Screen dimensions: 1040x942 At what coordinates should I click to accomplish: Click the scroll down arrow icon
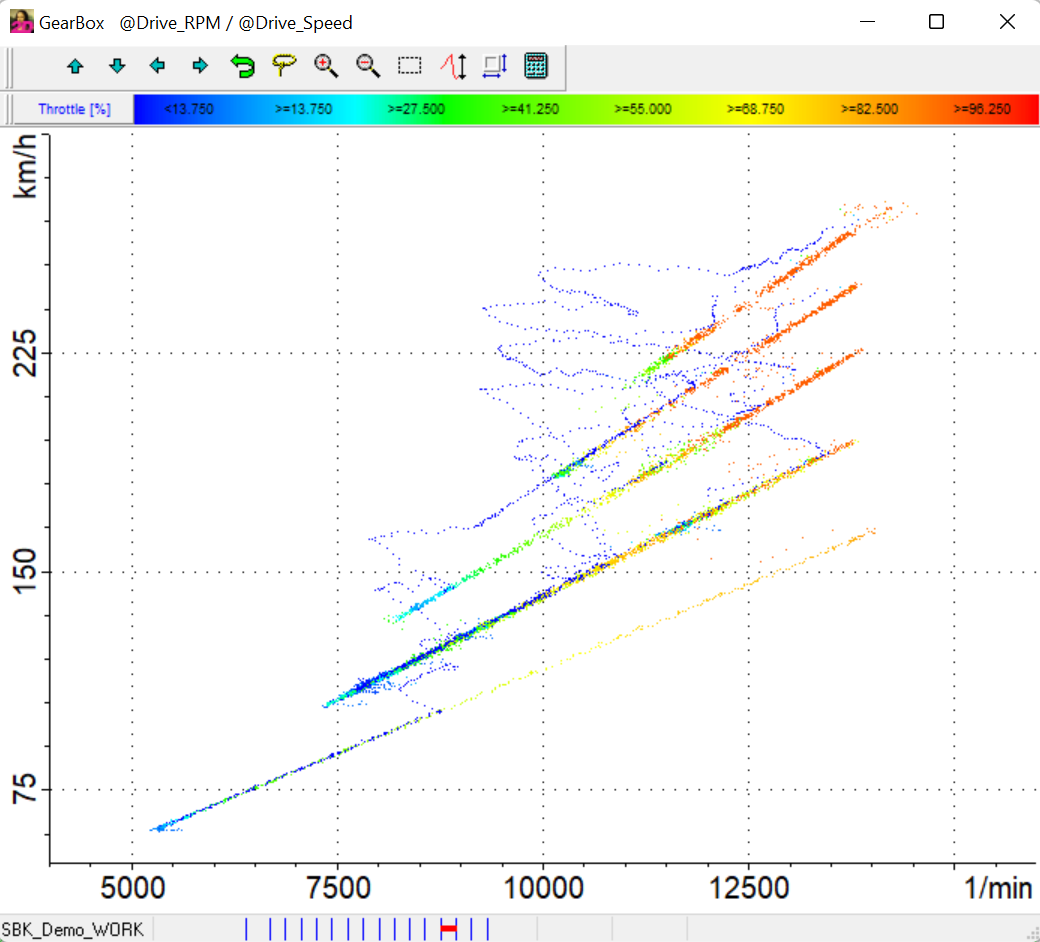point(117,67)
